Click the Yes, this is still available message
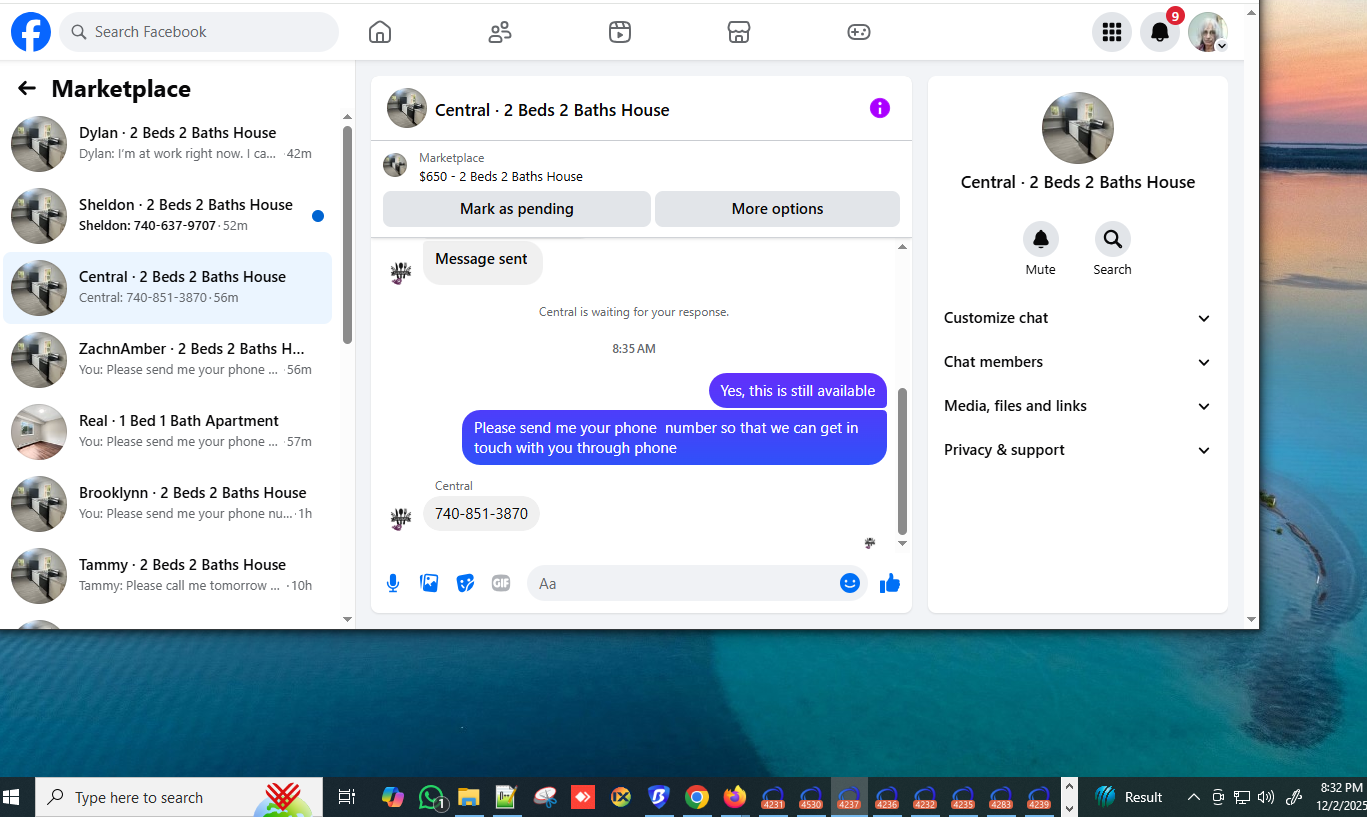1367x817 pixels. pyautogui.click(x=798, y=391)
